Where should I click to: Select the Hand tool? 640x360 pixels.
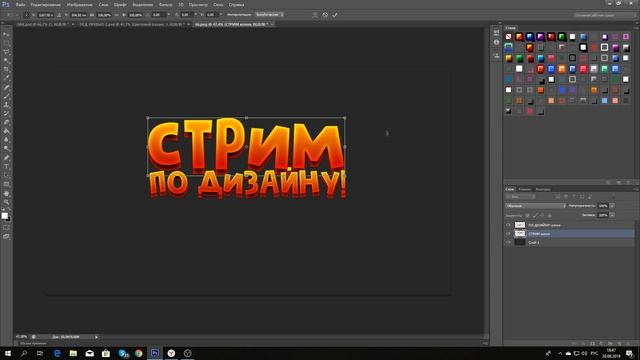point(6,193)
